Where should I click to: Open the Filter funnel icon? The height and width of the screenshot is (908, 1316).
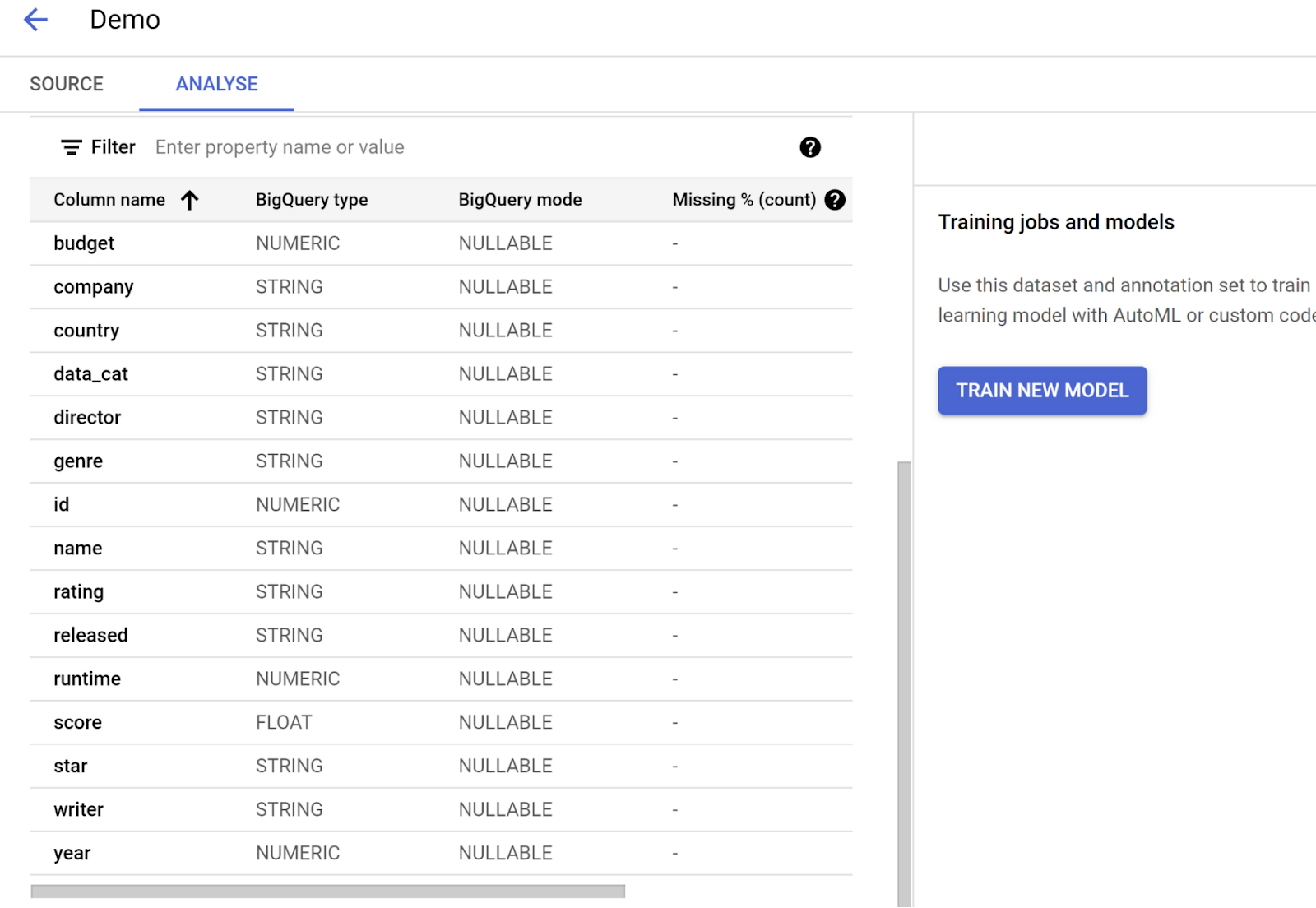tap(71, 146)
